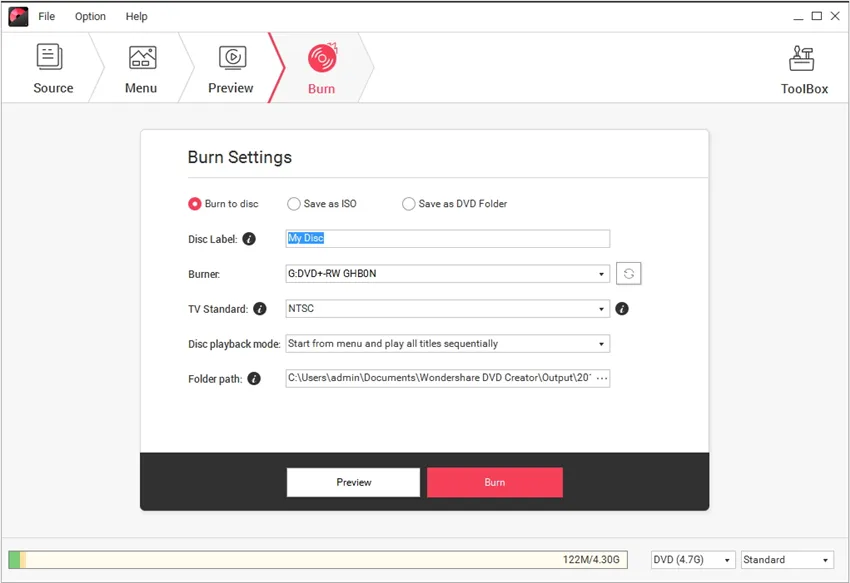Click the Preview button
850x583 pixels.
[353, 481]
